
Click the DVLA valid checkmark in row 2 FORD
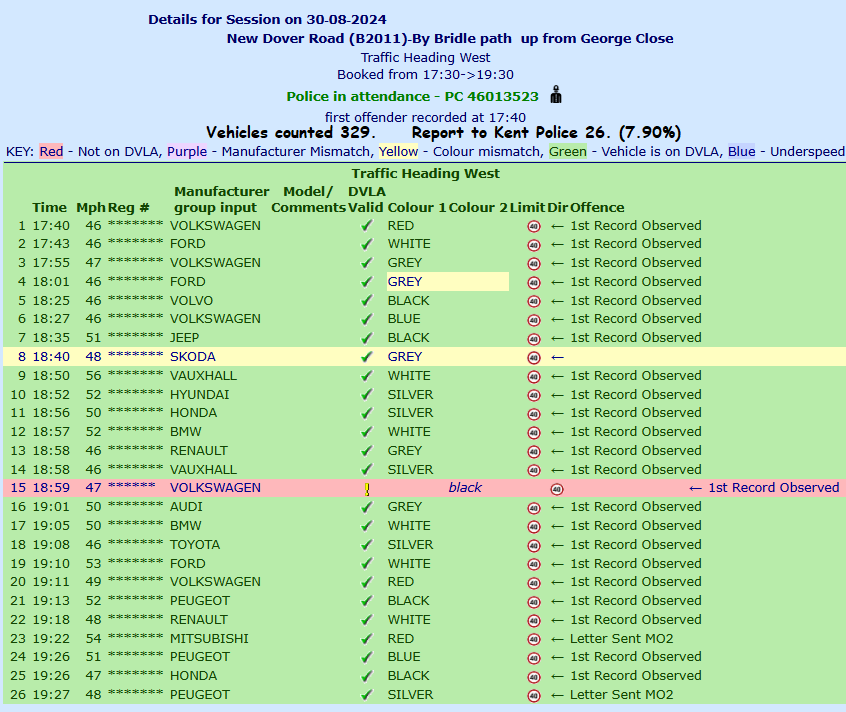click(366, 244)
